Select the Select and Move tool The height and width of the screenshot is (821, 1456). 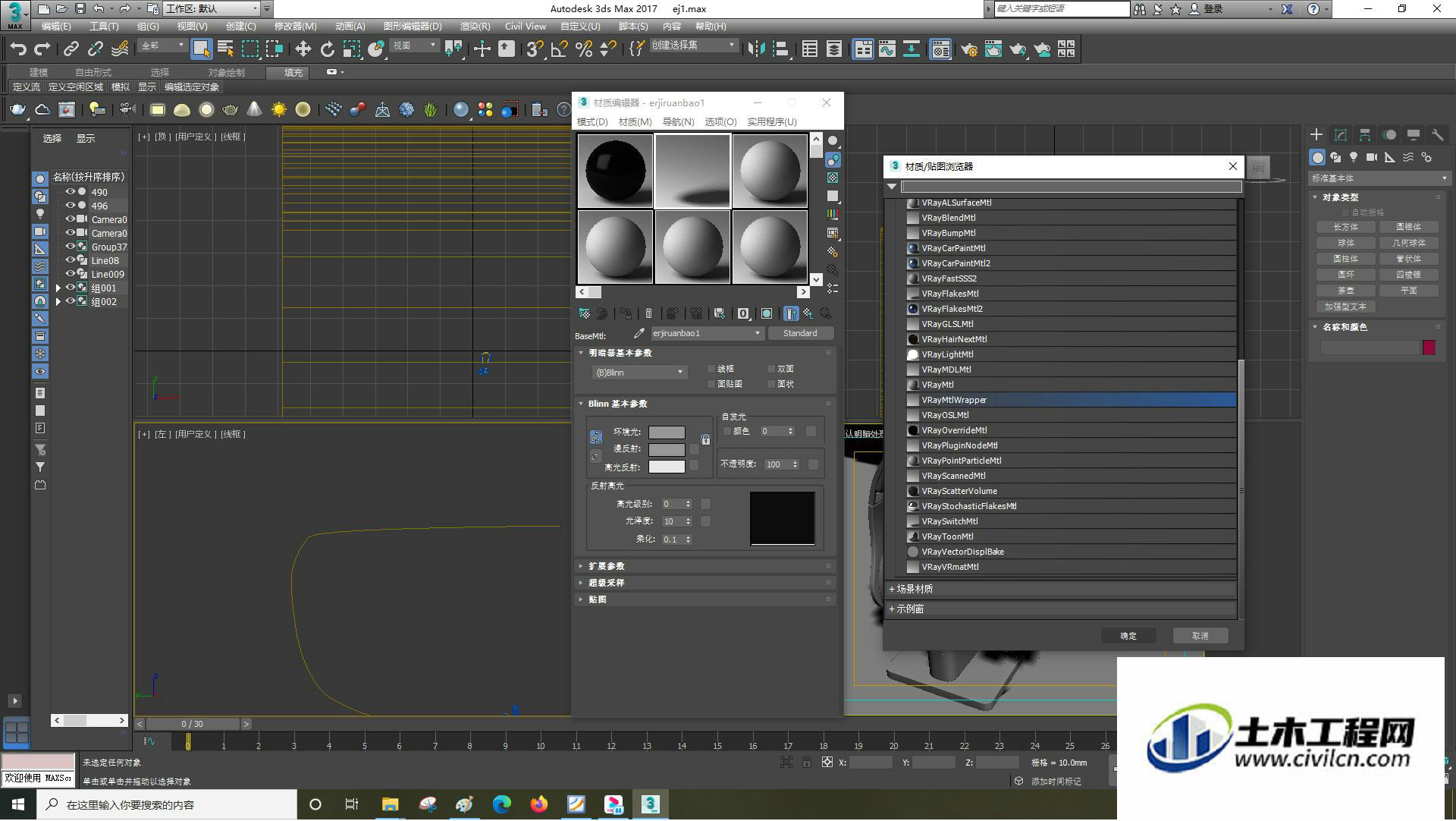303,49
